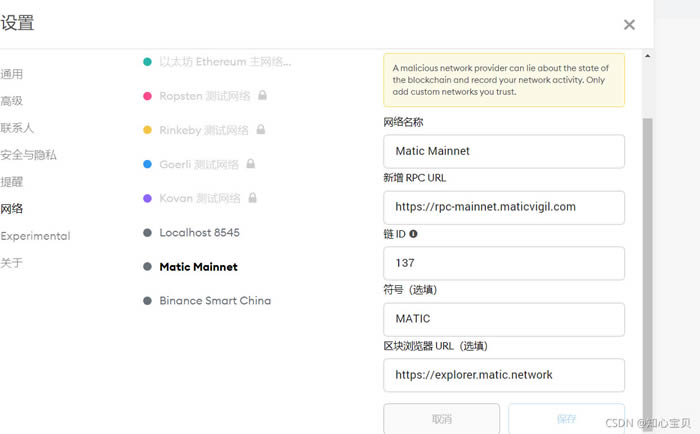The height and width of the screenshot is (434, 700).
Task: Click the gray dot beside Localhost 8545
Action: click(x=147, y=233)
